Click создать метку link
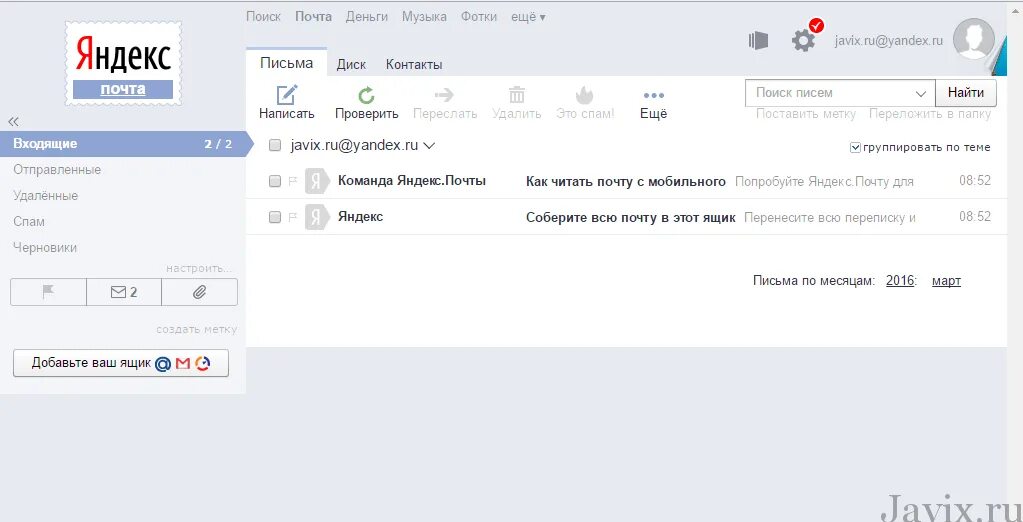This screenshot has height=522, width=1023. [196, 330]
